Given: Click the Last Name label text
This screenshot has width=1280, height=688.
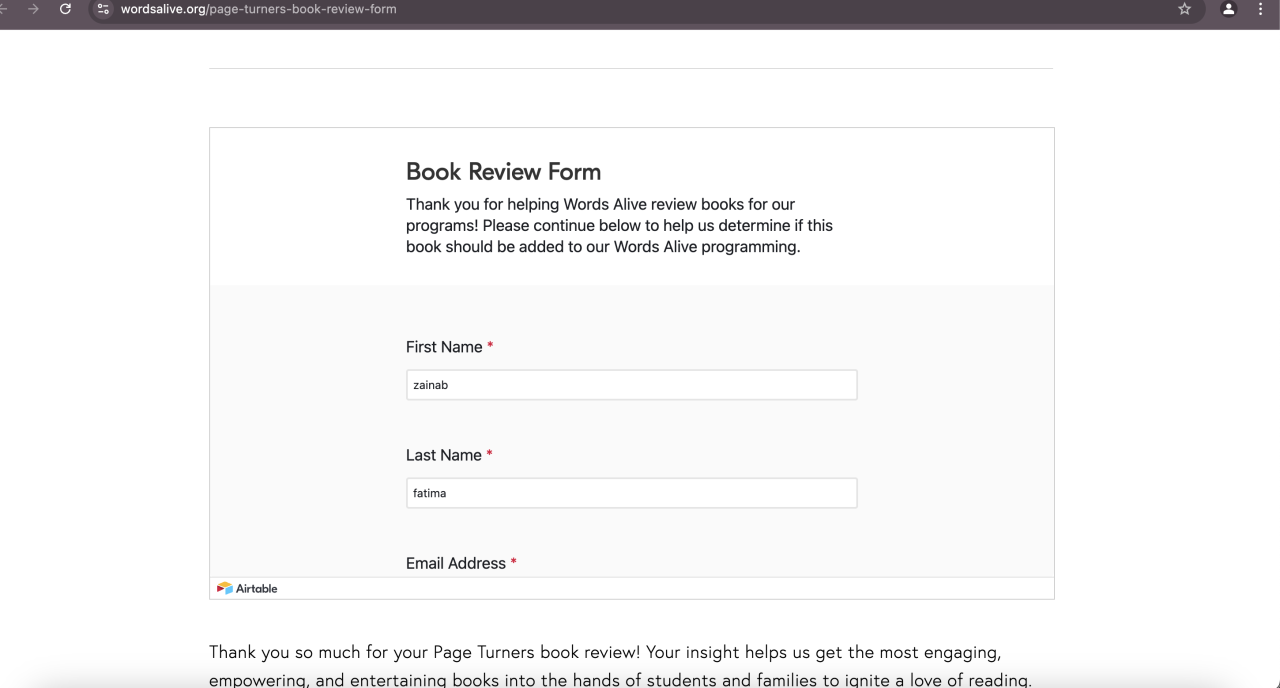Looking at the screenshot, I should (x=444, y=455).
